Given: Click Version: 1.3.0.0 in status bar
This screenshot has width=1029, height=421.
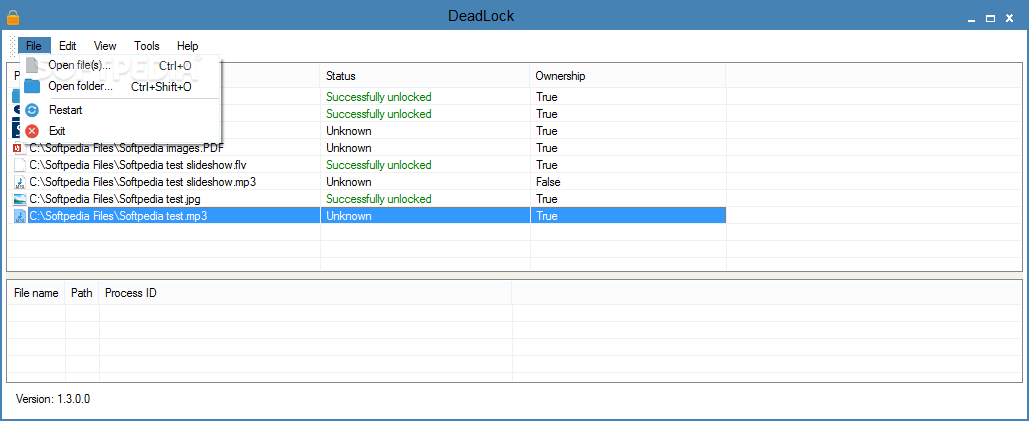Looking at the screenshot, I should (53, 399).
